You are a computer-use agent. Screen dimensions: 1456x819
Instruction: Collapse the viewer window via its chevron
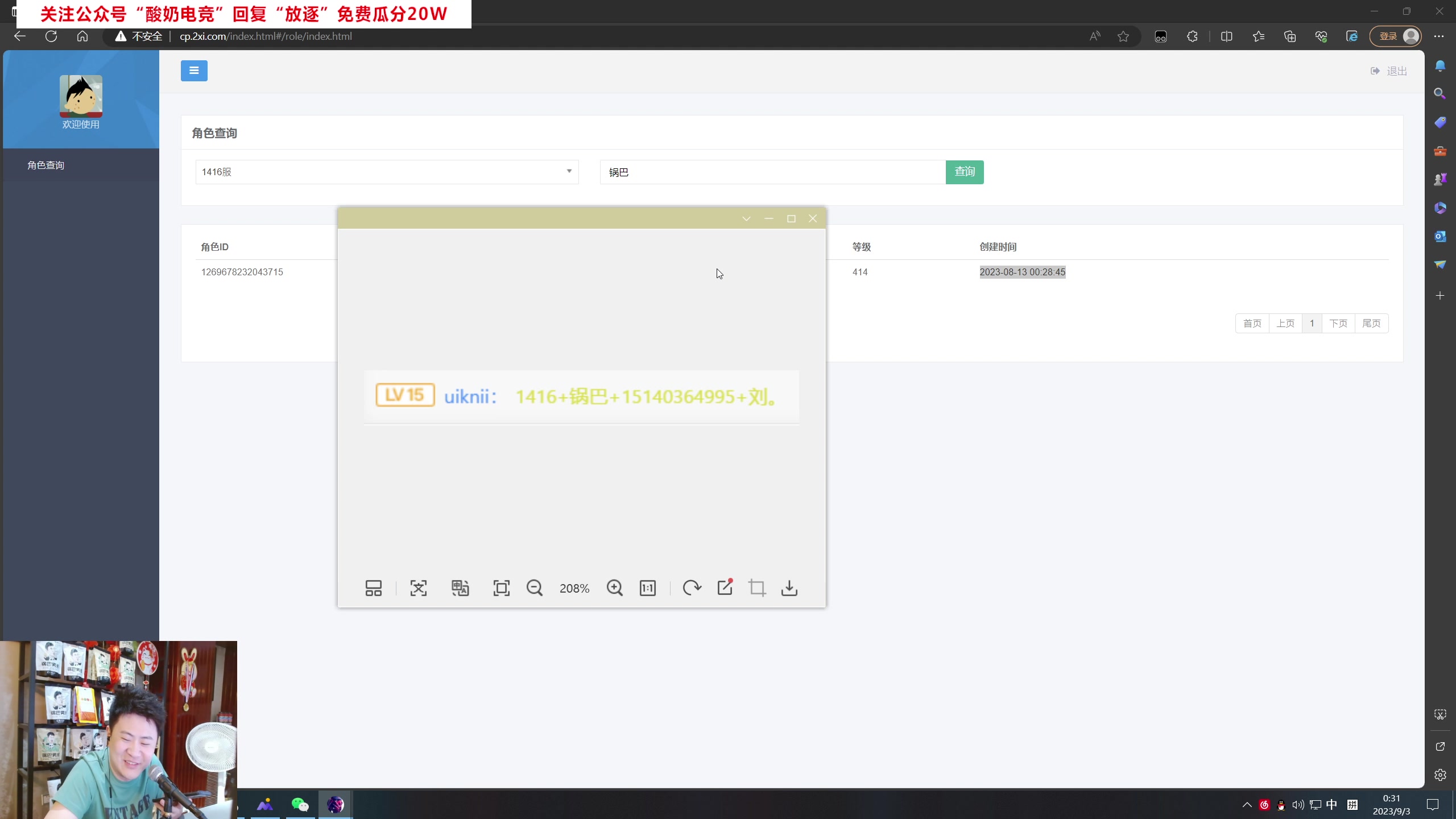(746, 218)
